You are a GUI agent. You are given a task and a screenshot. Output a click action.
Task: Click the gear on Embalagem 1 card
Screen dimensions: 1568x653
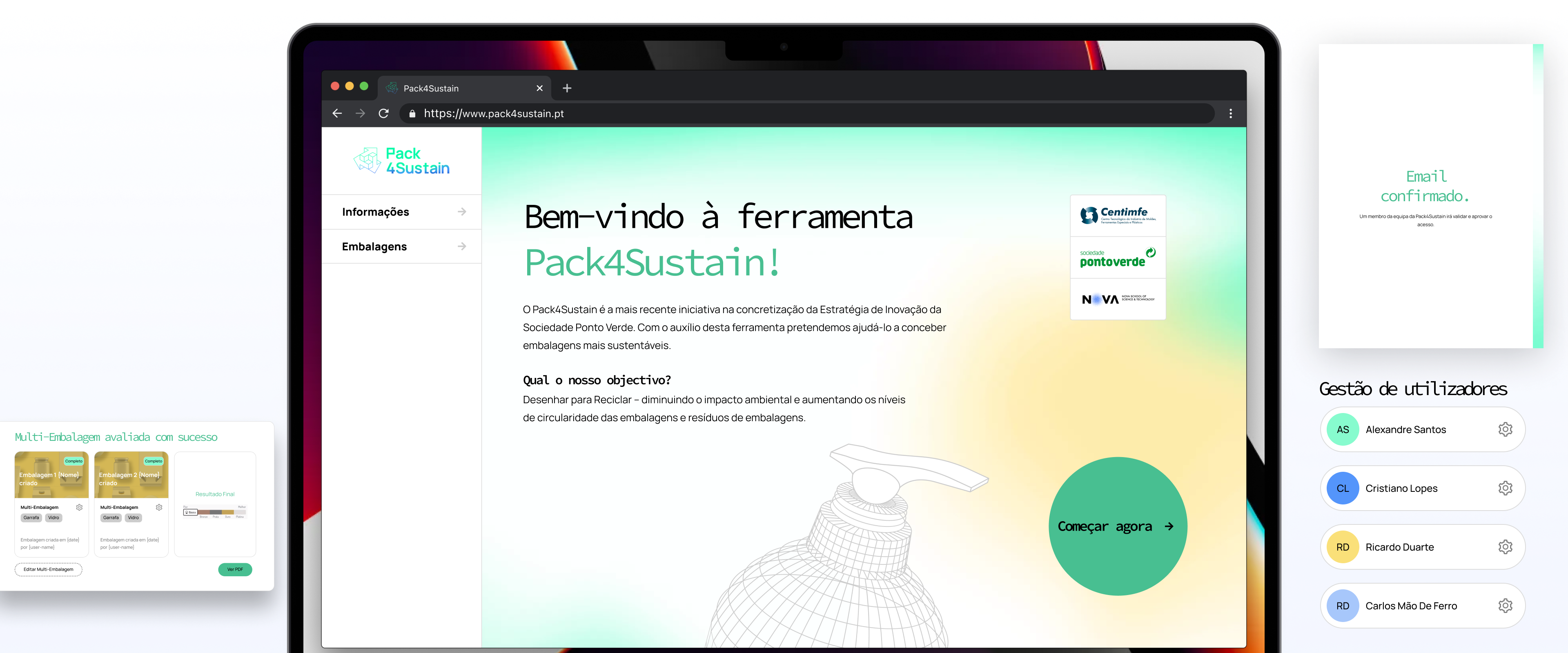tap(79, 507)
